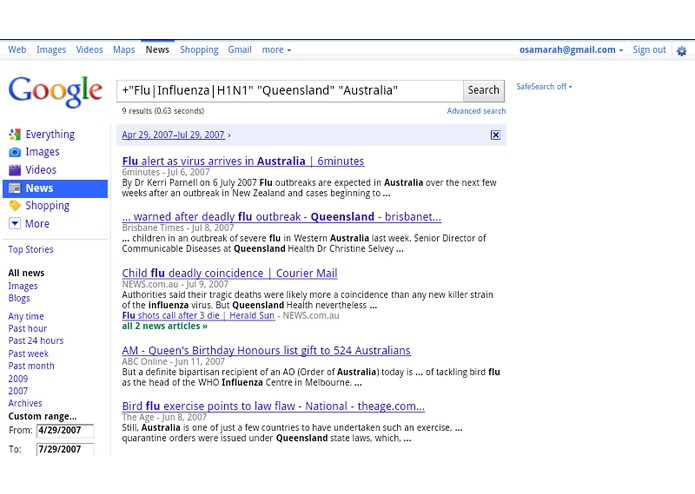
Task: Filter news by Blogs
Action: coord(19,298)
